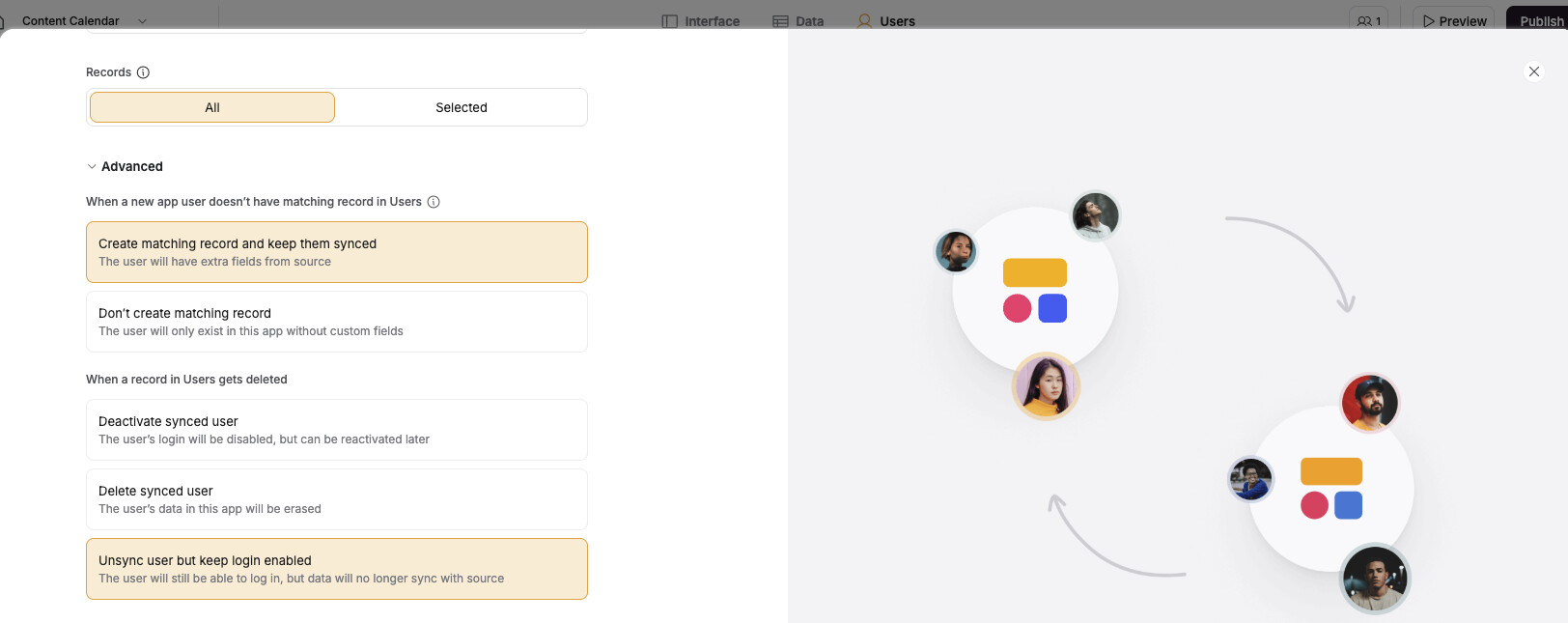Choose Create matching record and keep synced
This screenshot has height=623, width=1568.
point(336,252)
